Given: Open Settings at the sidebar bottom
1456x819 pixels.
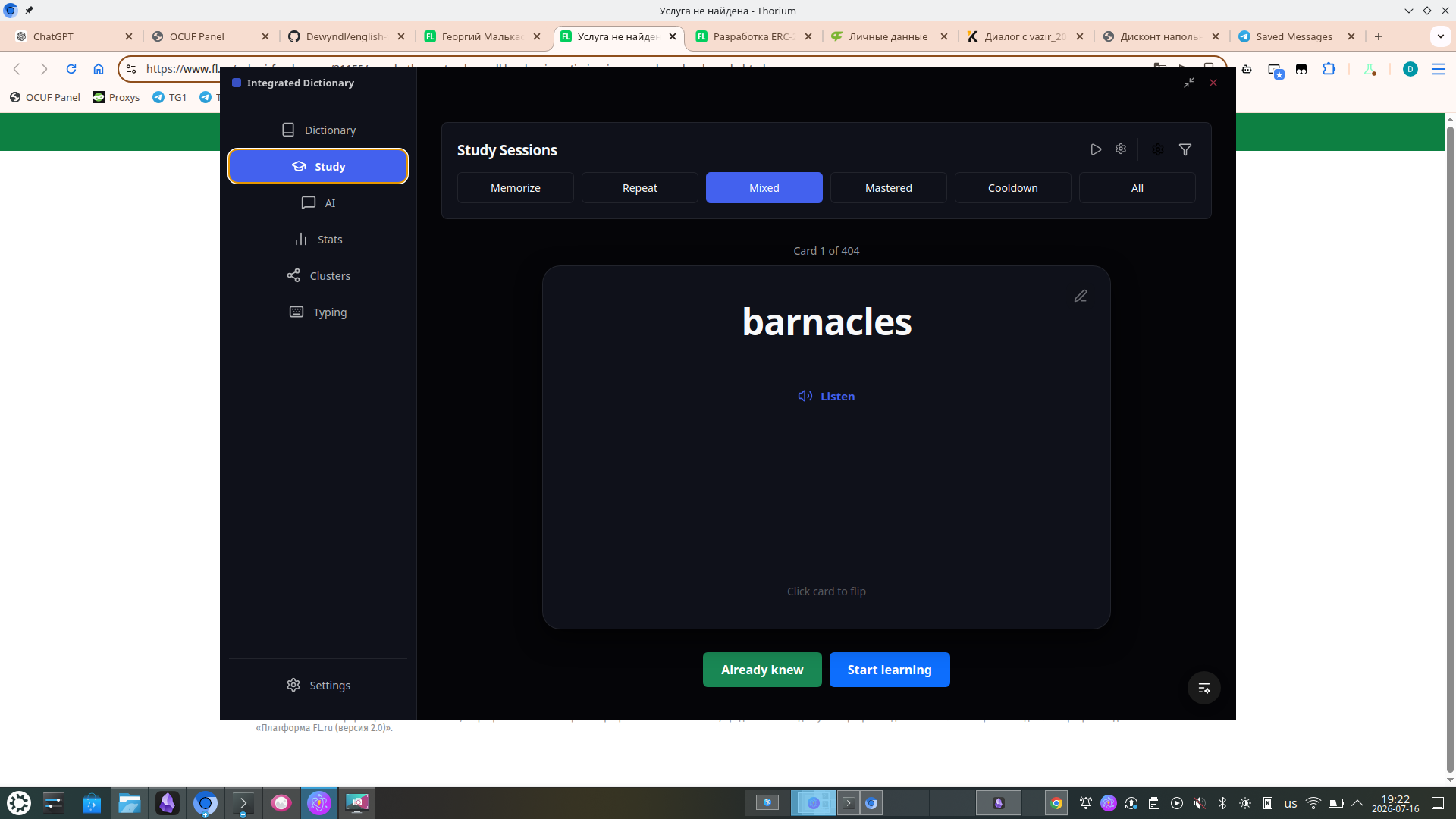Looking at the screenshot, I should point(318,685).
